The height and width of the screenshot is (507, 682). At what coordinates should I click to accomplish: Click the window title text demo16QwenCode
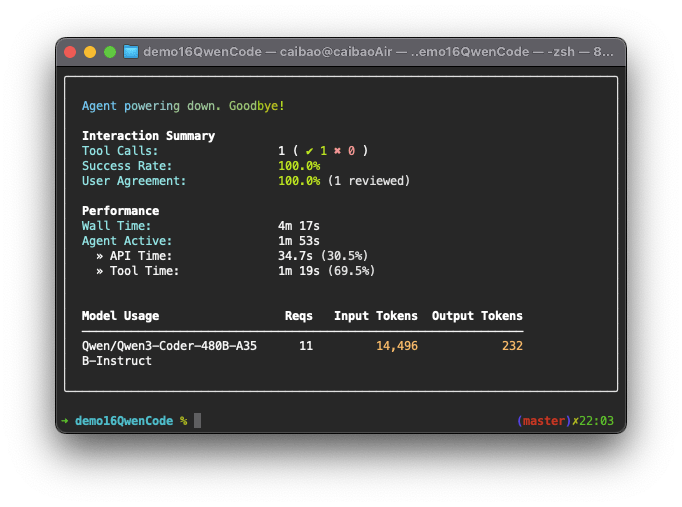click(x=191, y=52)
